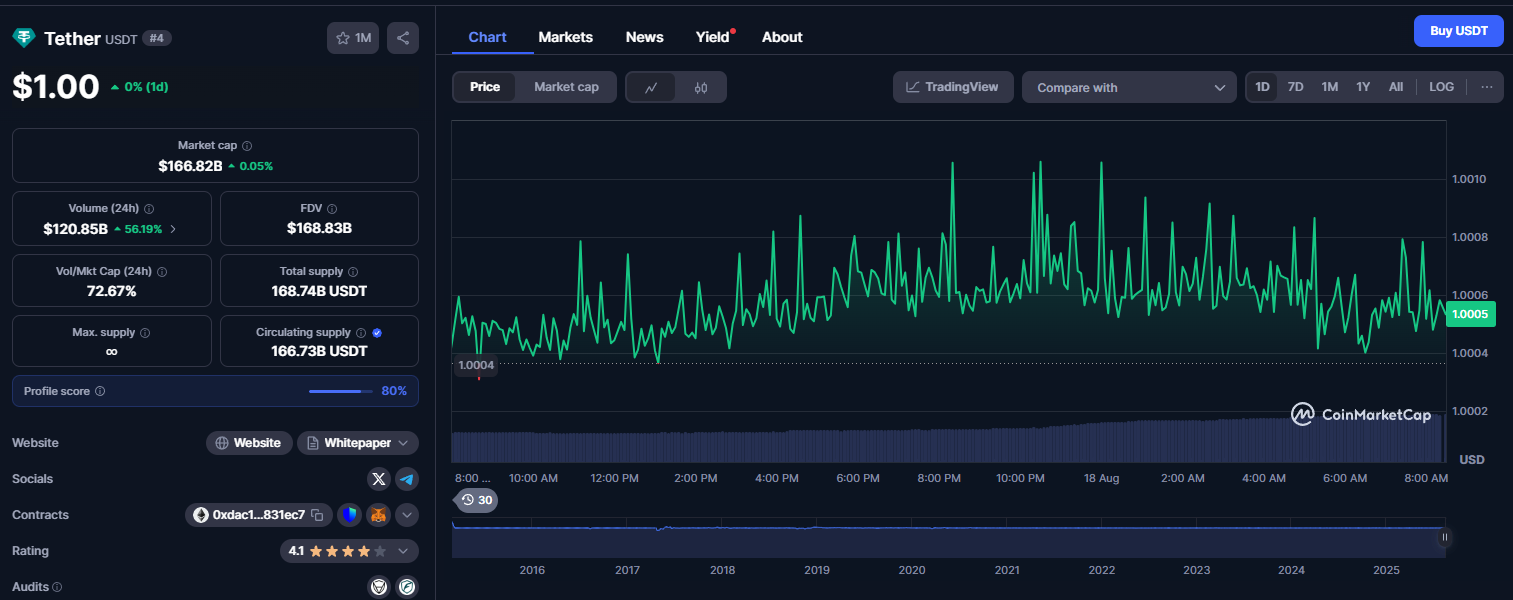Screen dimensions: 1513x600
Task: Open the first audit provider icon
Action: pyautogui.click(x=379, y=587)
